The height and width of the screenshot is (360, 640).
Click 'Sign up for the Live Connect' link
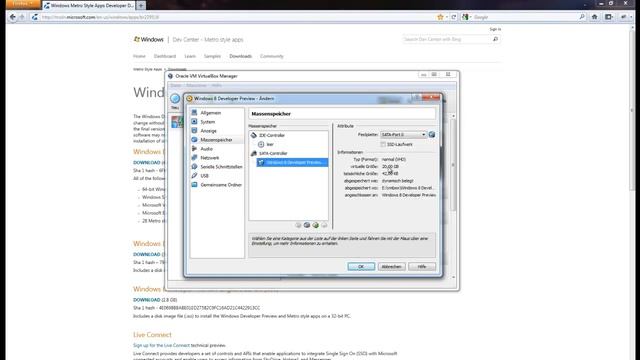[x=161, y=345]
